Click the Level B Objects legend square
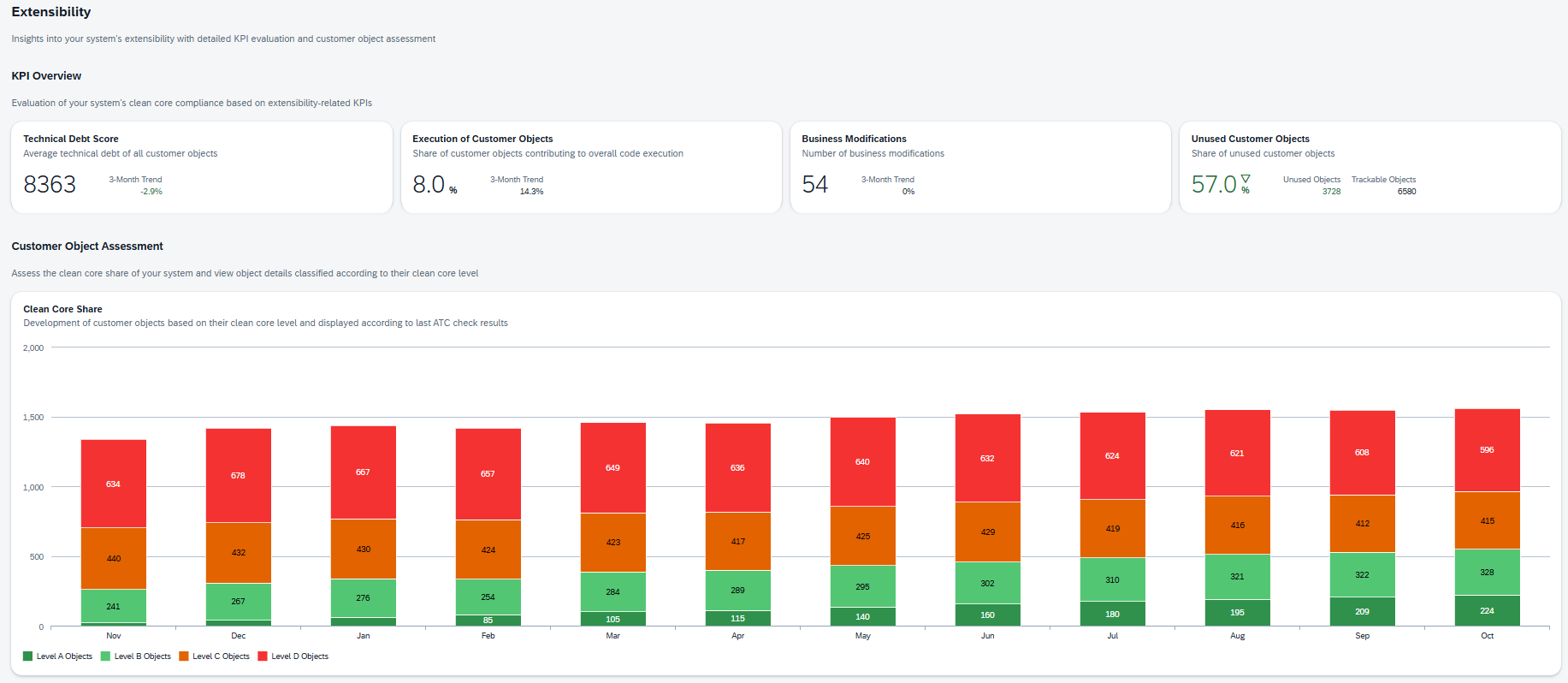 pos(106,656)
